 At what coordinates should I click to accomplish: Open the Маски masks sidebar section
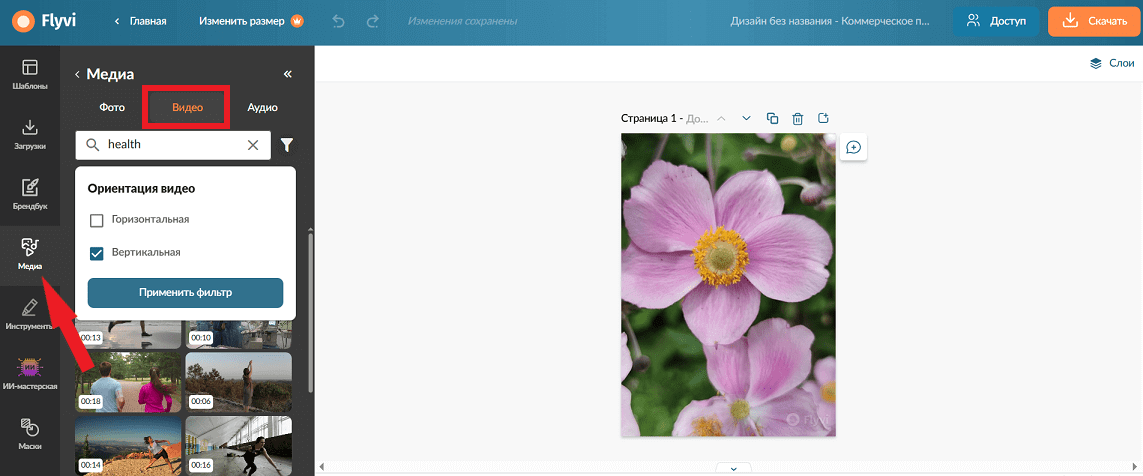pos(30,434)
